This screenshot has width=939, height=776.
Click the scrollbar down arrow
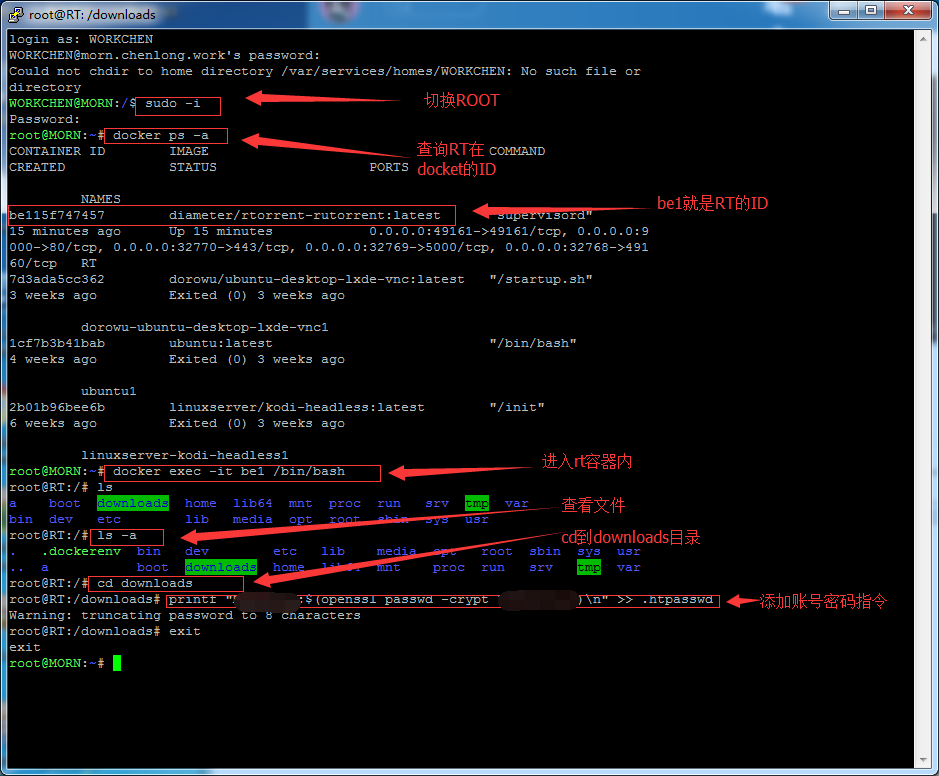tap(923, 760)
